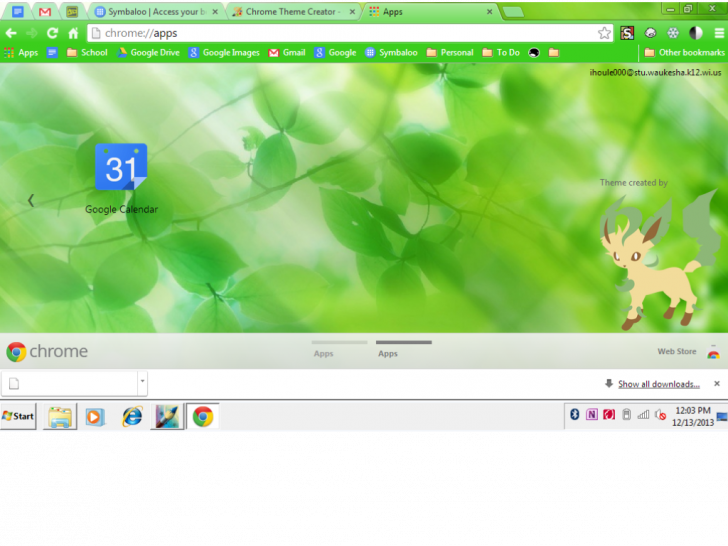The height and width of the screenshot is (546, 728).
Task: Click the Bluetooth tray icon
Action: (575, 414)
